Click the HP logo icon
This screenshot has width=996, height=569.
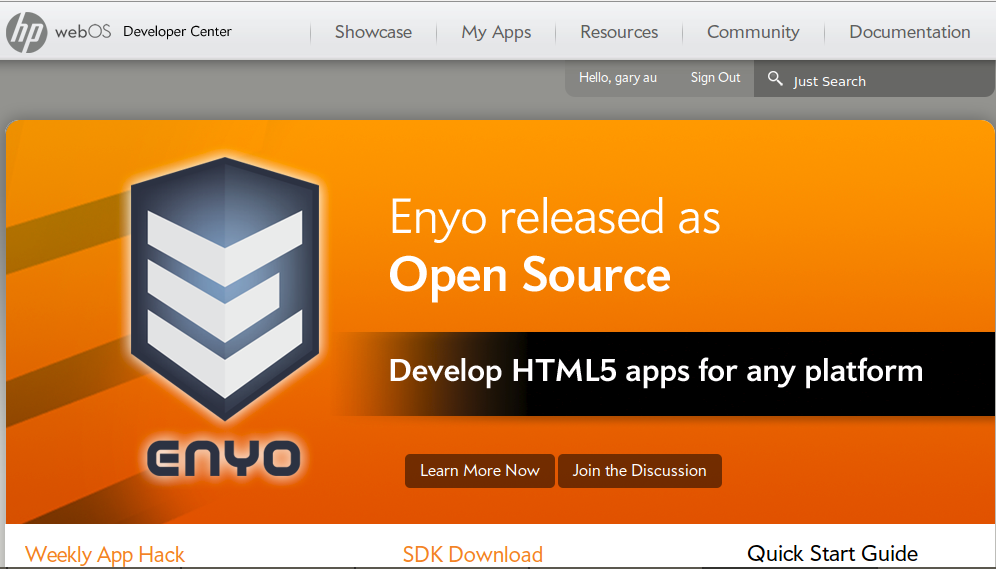pyautogui.click(x=26, y=32)
